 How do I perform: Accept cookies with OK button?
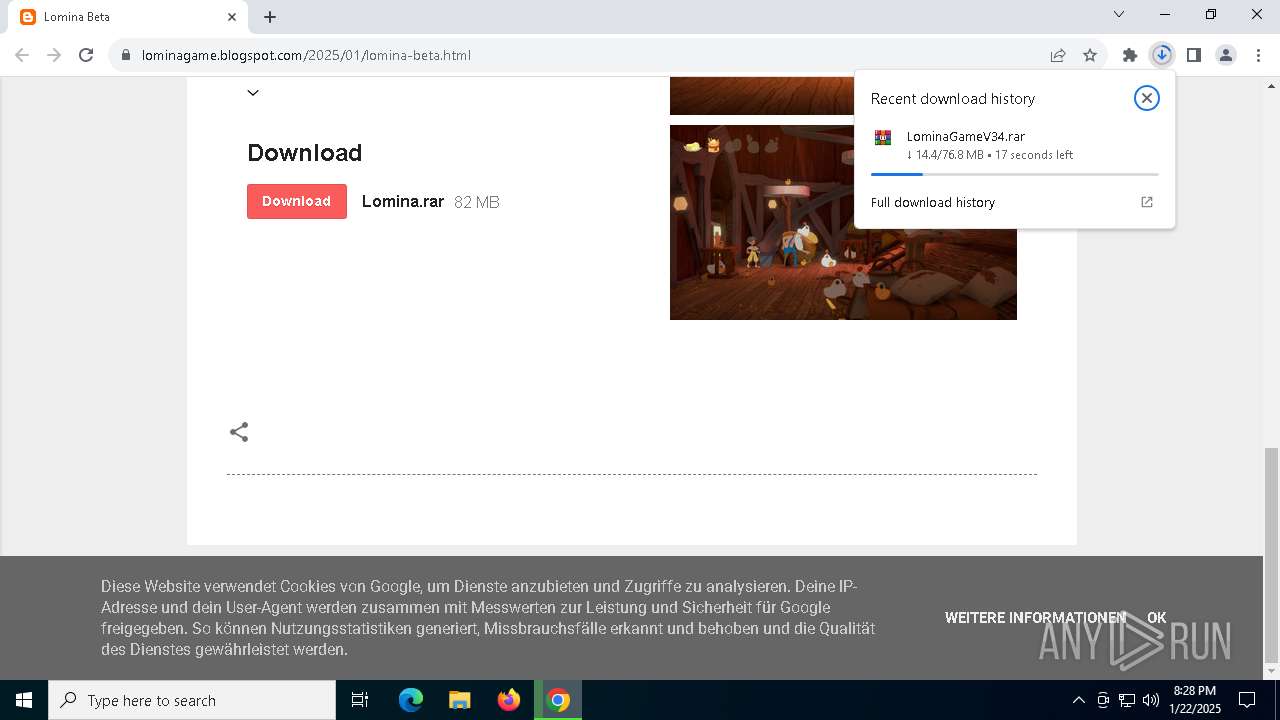tap(1157, 618)
